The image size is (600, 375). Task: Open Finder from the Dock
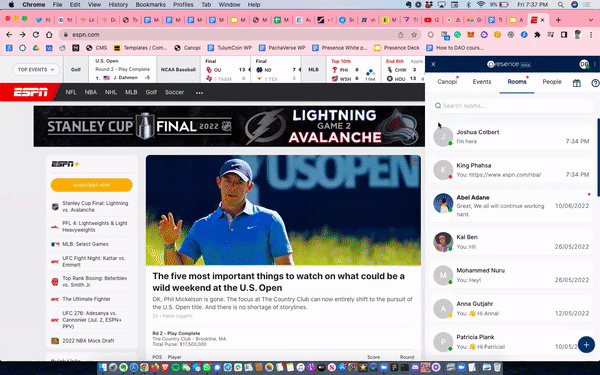(x=103, y=367)
